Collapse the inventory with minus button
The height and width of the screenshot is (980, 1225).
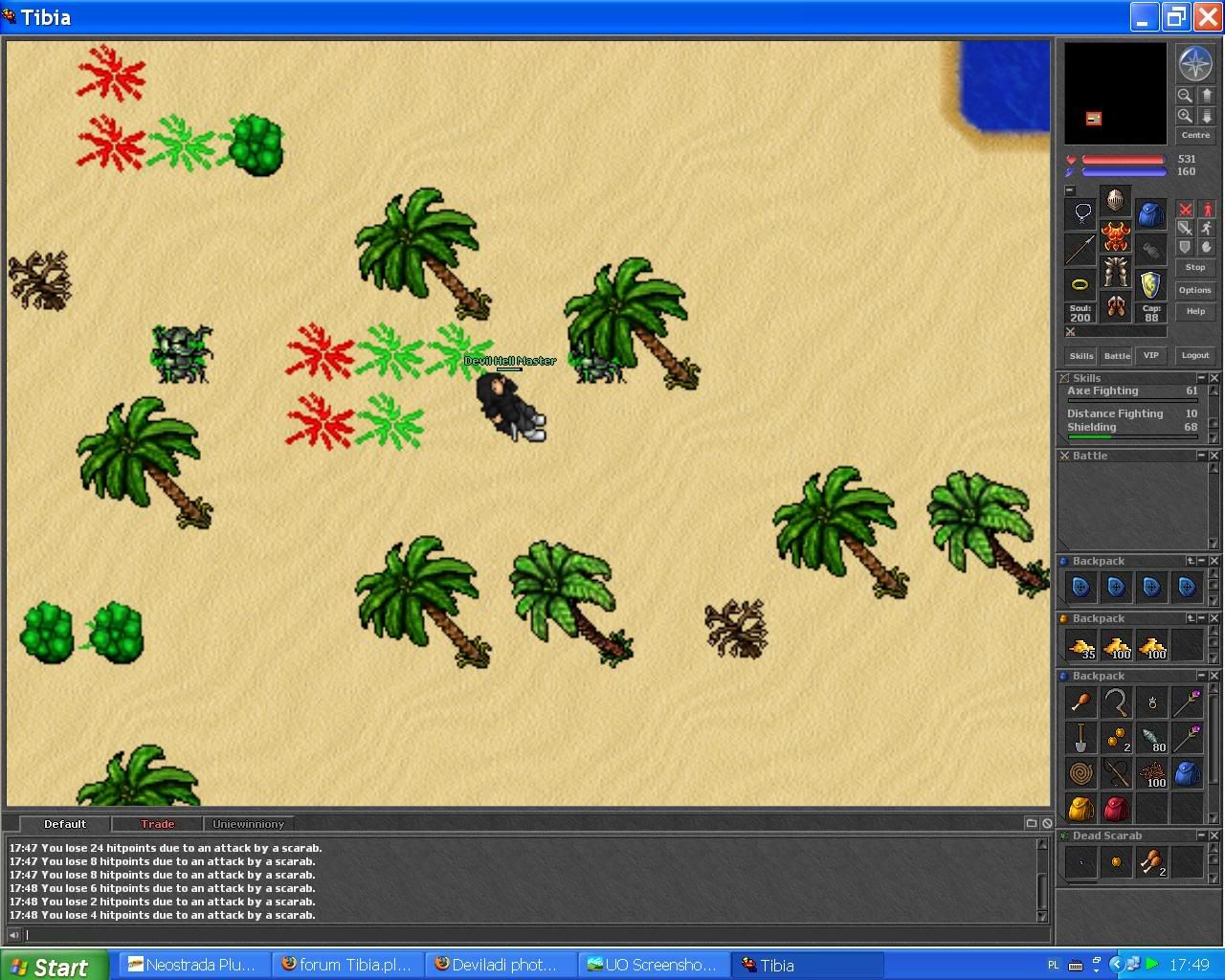1070,189
